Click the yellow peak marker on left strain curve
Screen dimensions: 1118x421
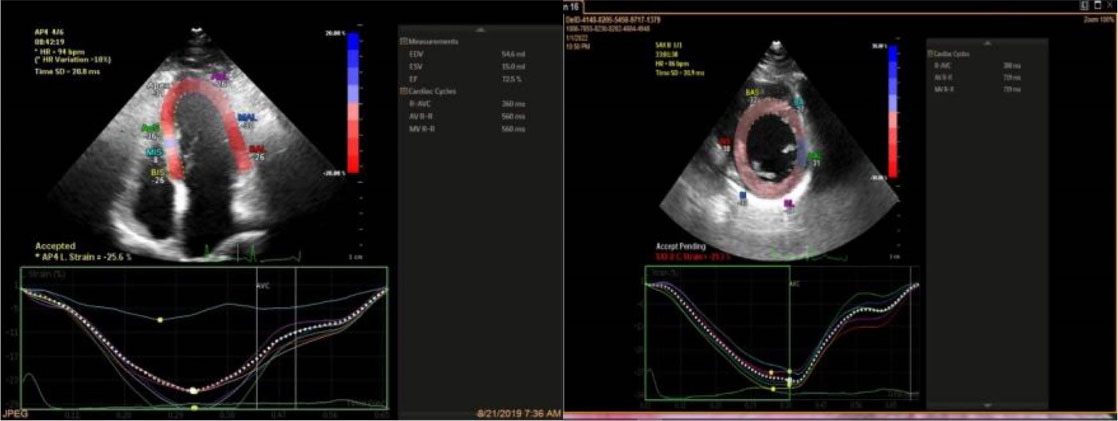click(x=159, y=320)
